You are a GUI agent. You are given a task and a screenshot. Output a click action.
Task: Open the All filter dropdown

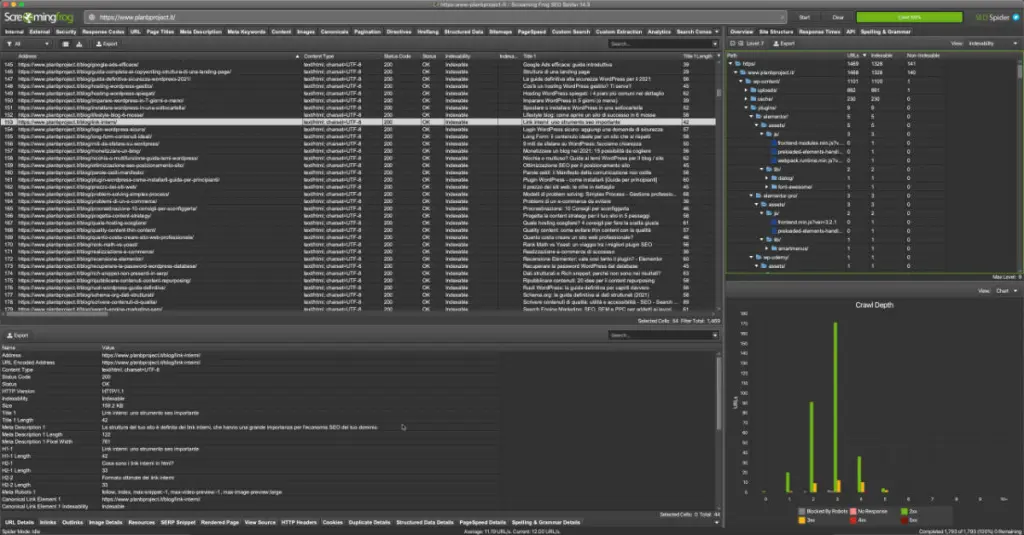point(26,44)
